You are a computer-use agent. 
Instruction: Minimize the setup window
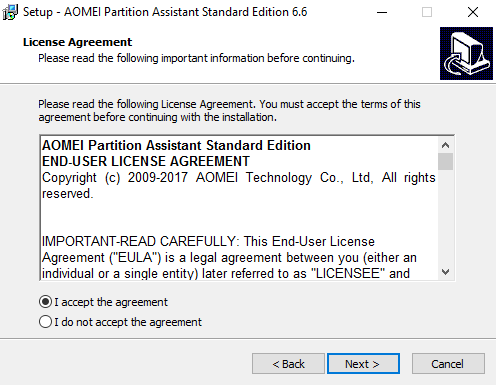point(382,12)
